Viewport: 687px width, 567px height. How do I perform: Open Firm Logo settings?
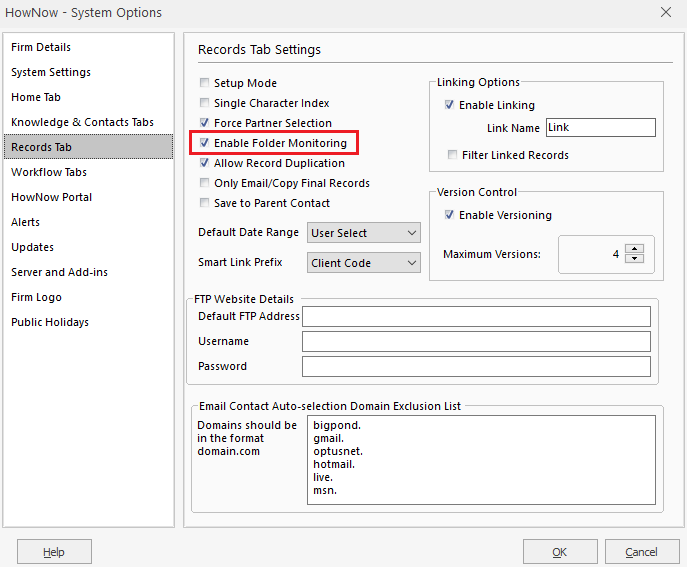click(x=89, y=297)
